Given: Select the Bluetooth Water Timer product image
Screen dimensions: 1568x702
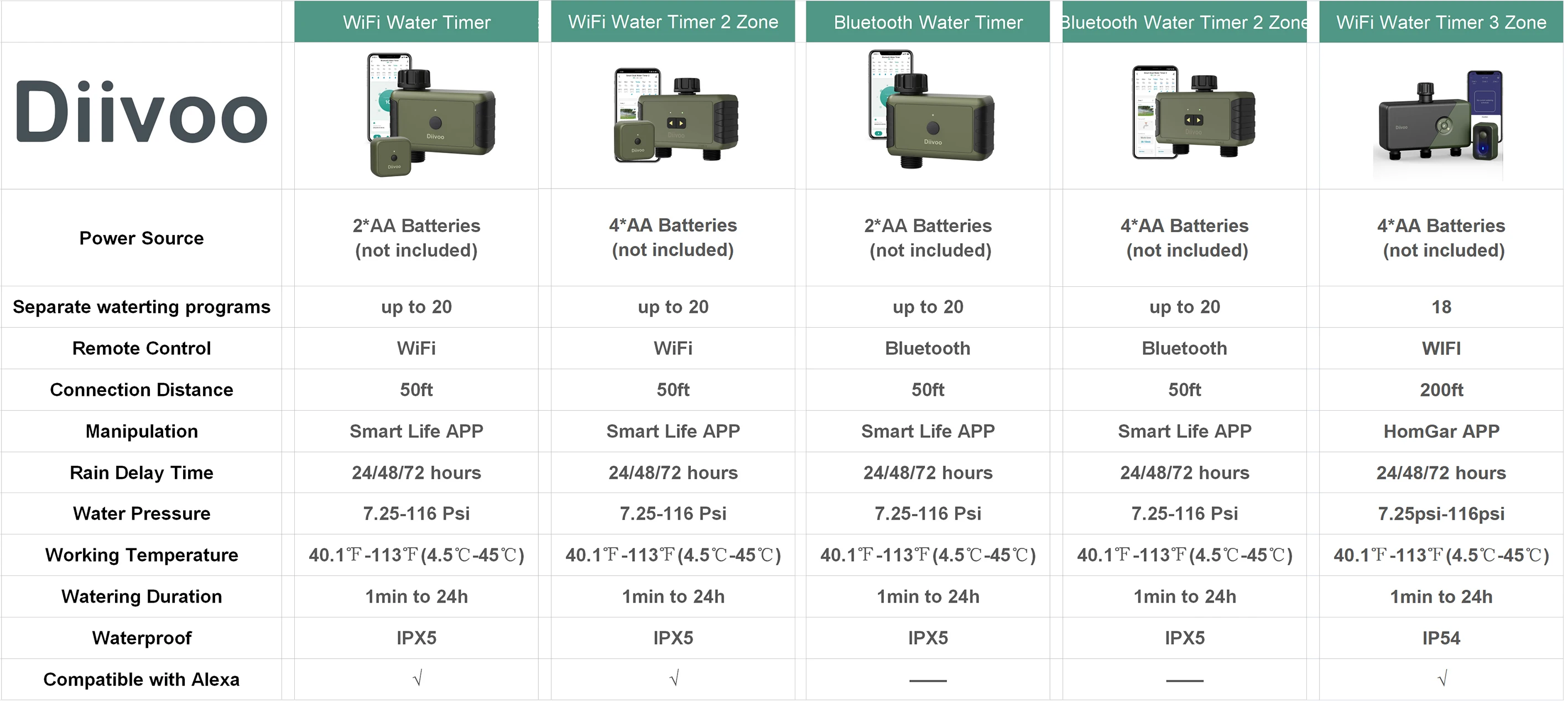Looking at the screenshot, I should pos(931,109).
